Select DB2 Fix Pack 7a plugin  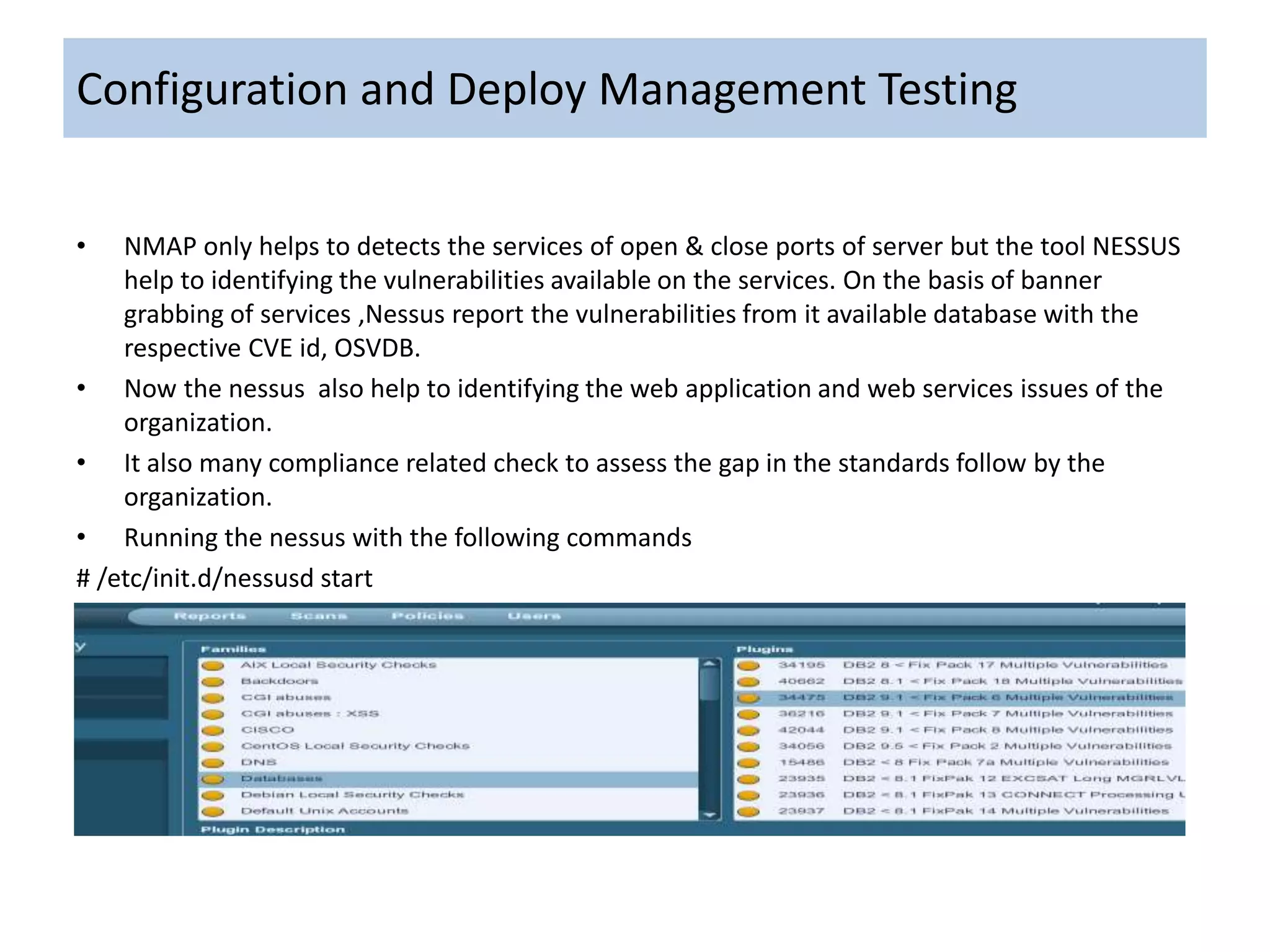(960, 762)
